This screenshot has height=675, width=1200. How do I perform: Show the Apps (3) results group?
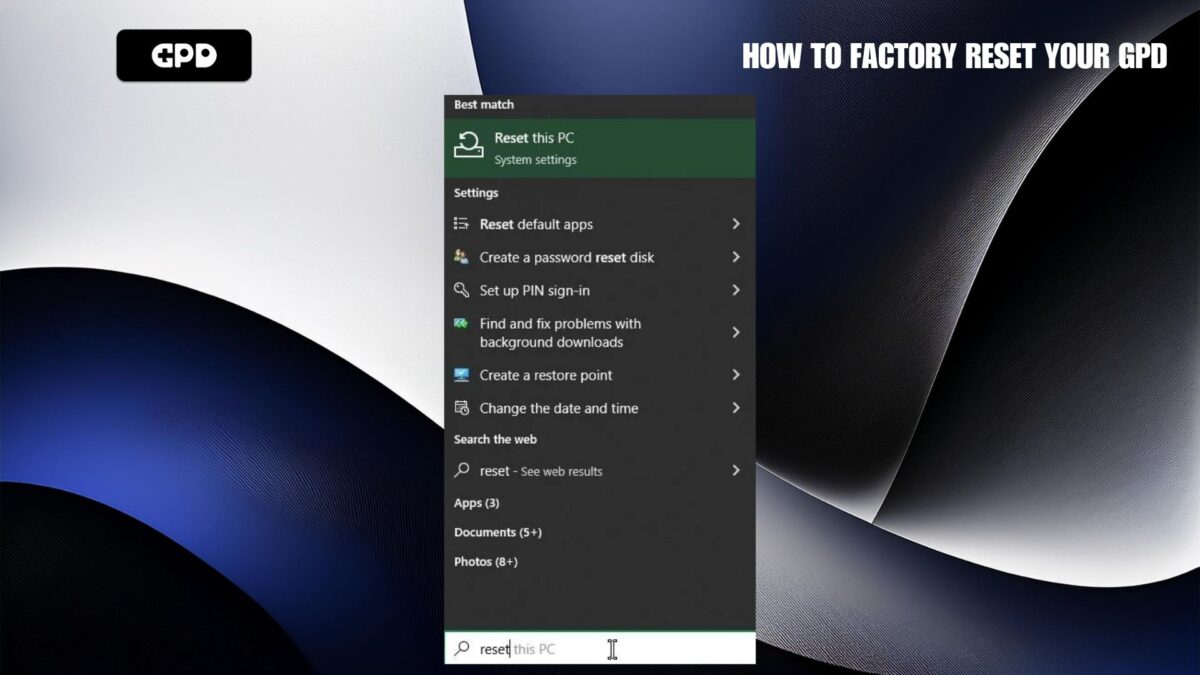(477, 503)
